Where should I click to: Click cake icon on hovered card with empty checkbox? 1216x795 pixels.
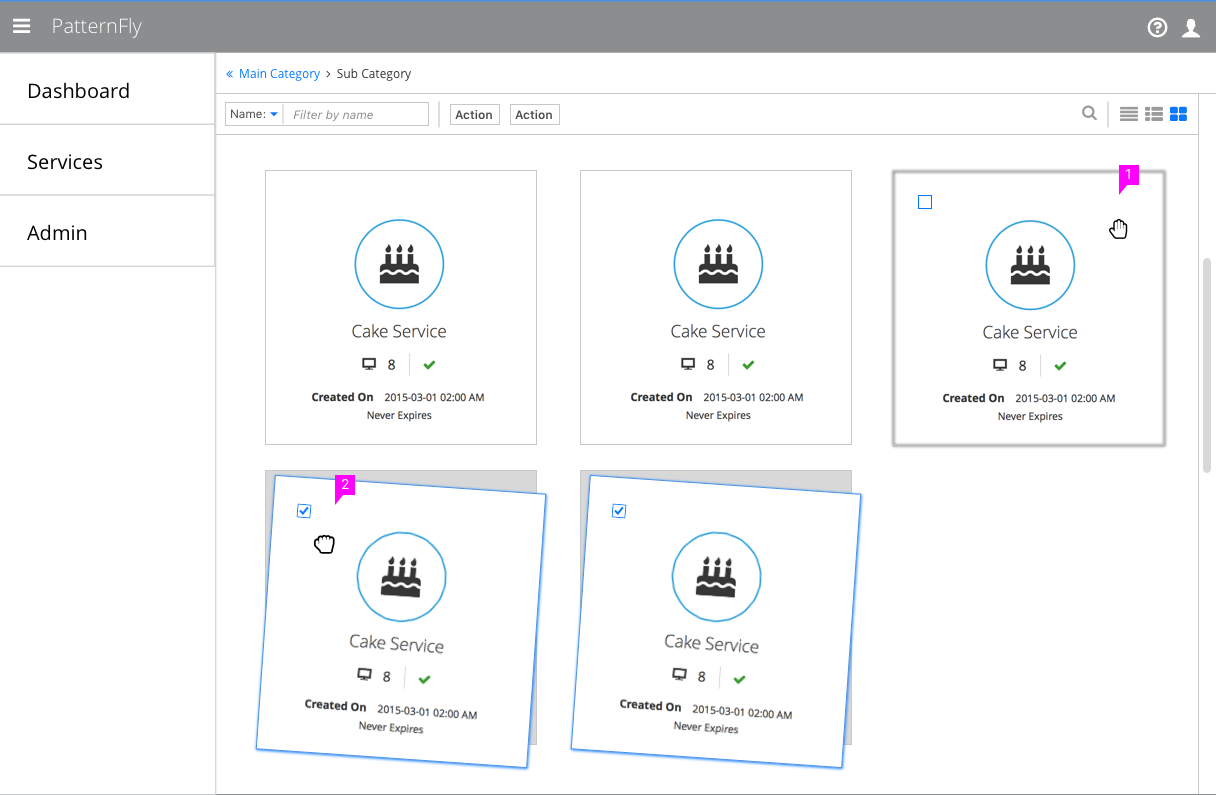tap(1030, 266)
